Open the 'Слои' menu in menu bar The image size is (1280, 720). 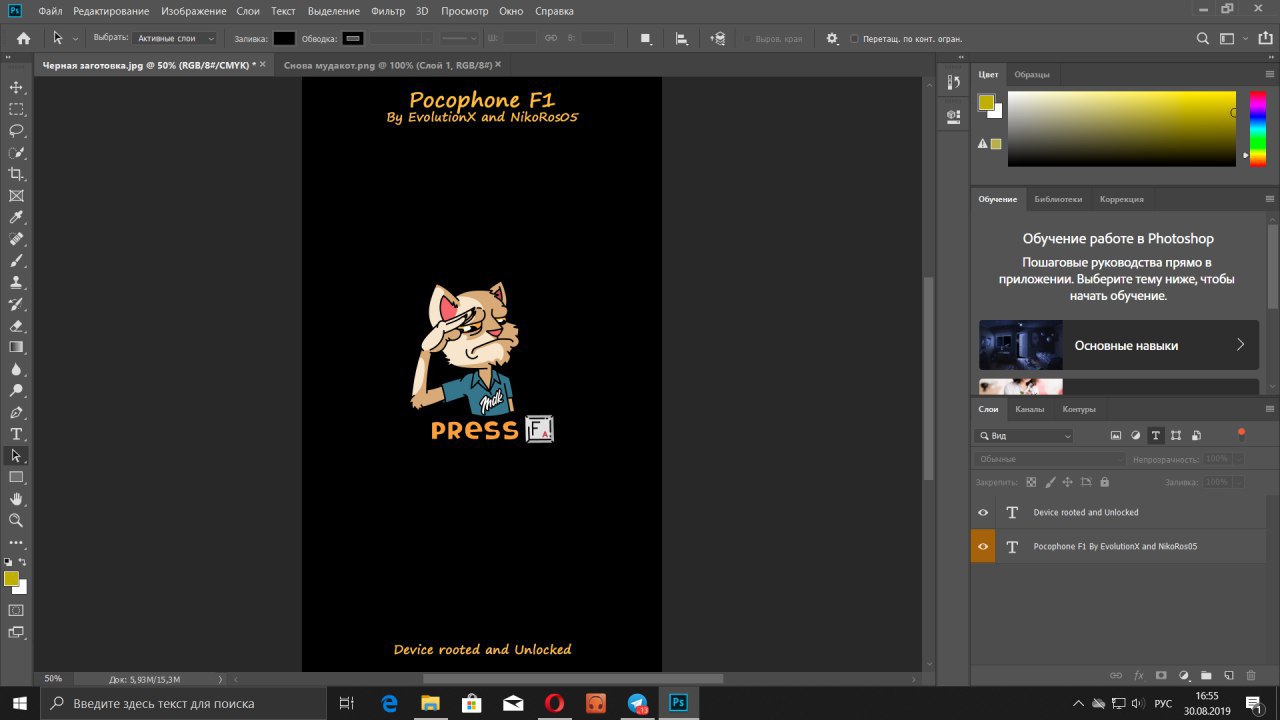point(249,11)
